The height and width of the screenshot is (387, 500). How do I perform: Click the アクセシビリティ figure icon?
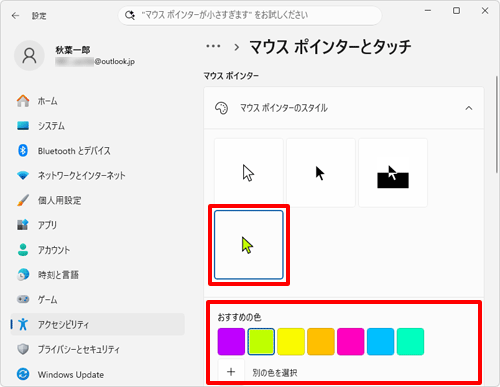pyautogui.click(x=23, y=324)
